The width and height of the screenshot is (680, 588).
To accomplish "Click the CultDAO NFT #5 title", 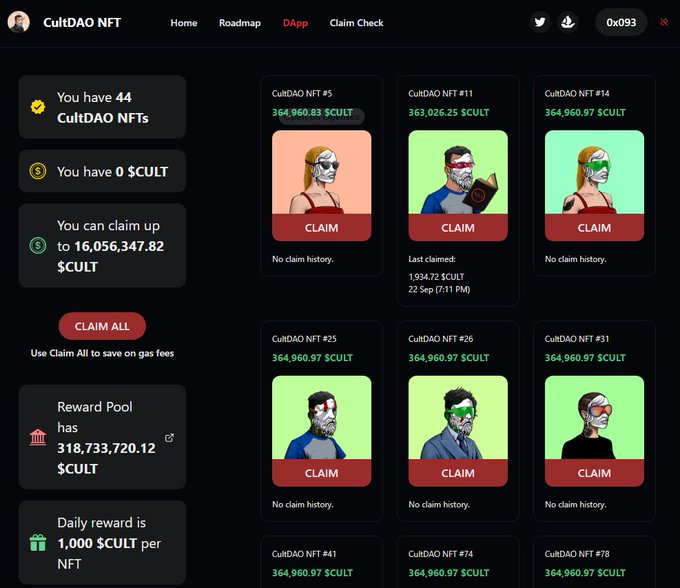I will tap(302, 93).
